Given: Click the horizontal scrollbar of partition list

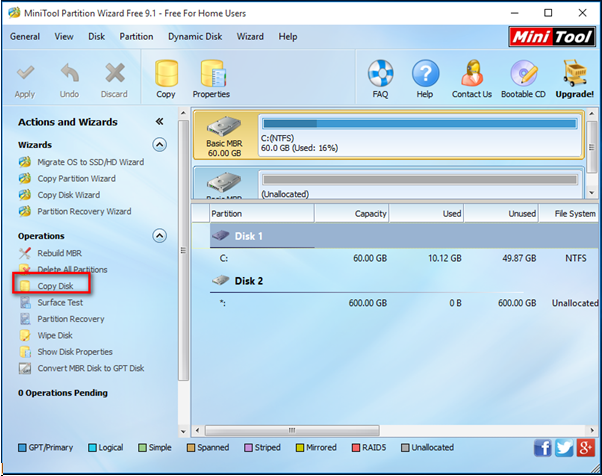Looking at the screenshot, I should point(395,430).
